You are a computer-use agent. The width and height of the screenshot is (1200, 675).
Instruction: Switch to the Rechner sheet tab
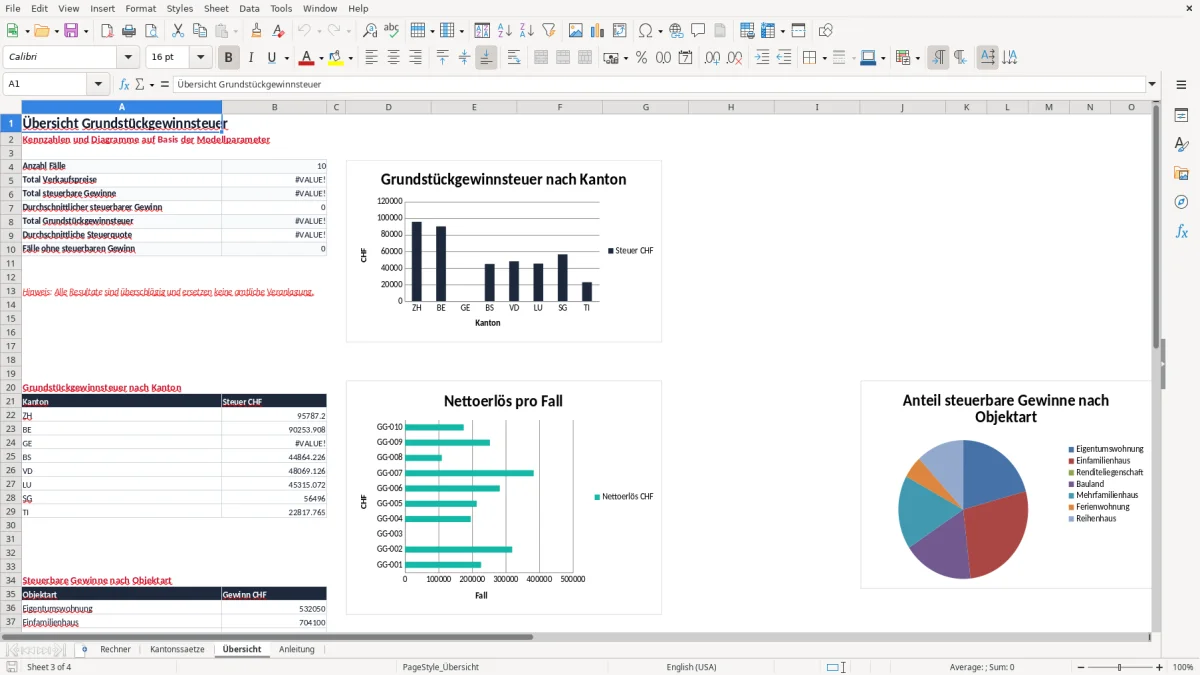(115, 649)
